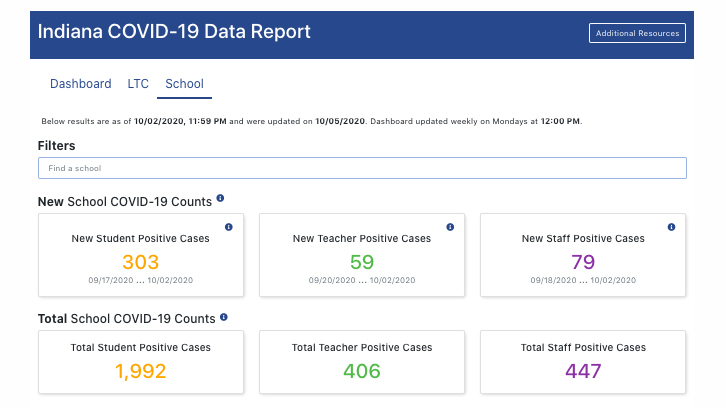Open the Additional Resources button

coord(637,33)
